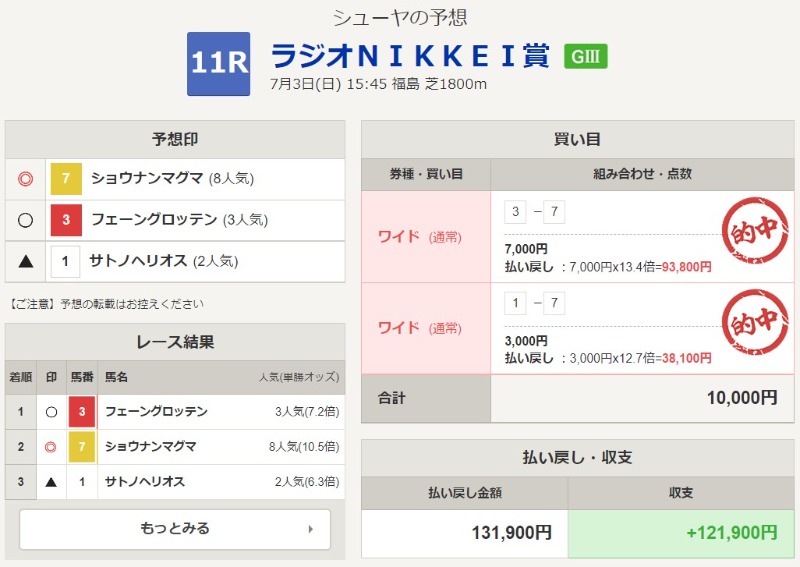Click the race date 7月3日(日) 15:45 line

click(378, 84)
